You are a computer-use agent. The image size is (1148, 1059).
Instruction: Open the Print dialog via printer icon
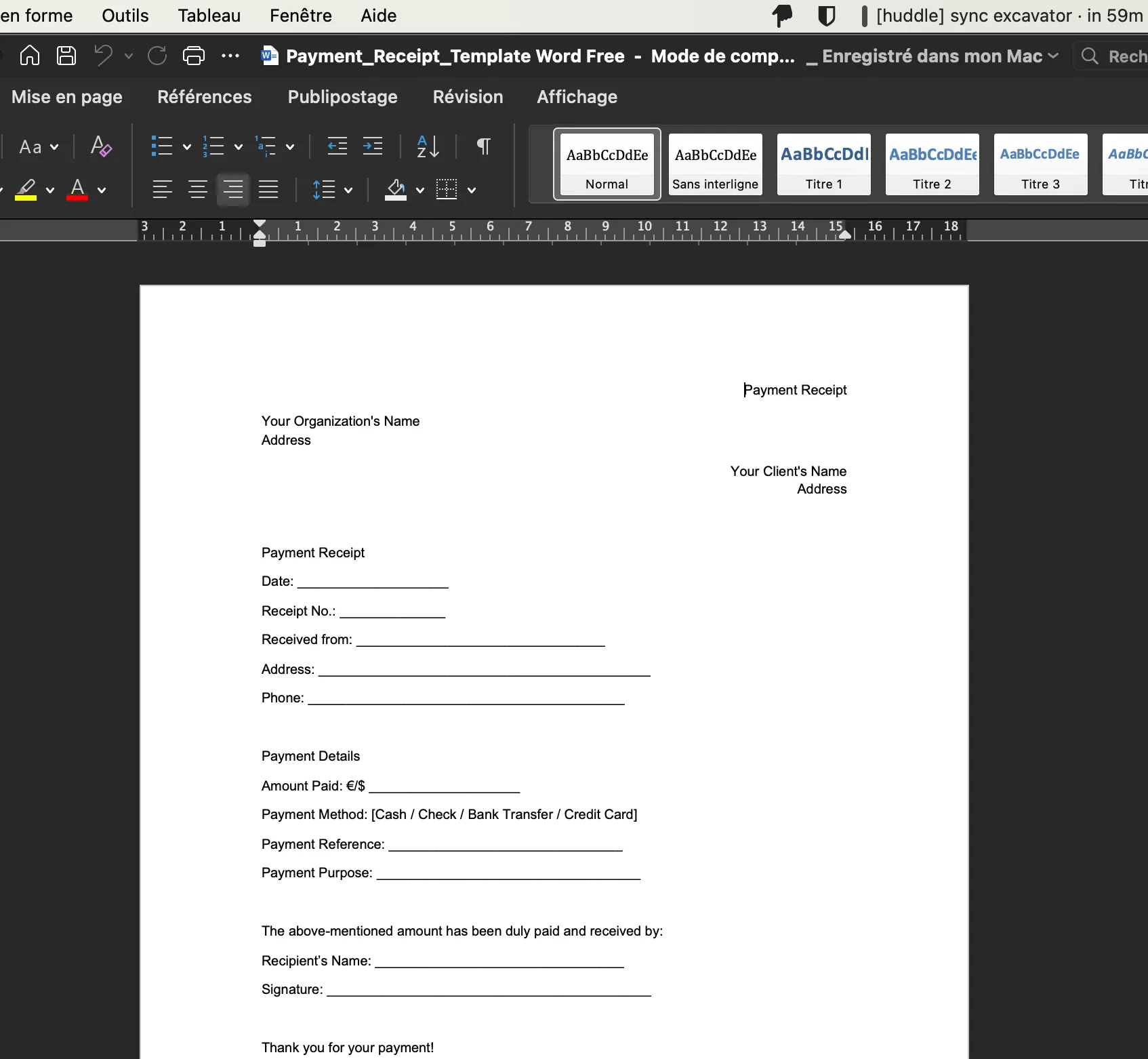(x=193, y=56)
